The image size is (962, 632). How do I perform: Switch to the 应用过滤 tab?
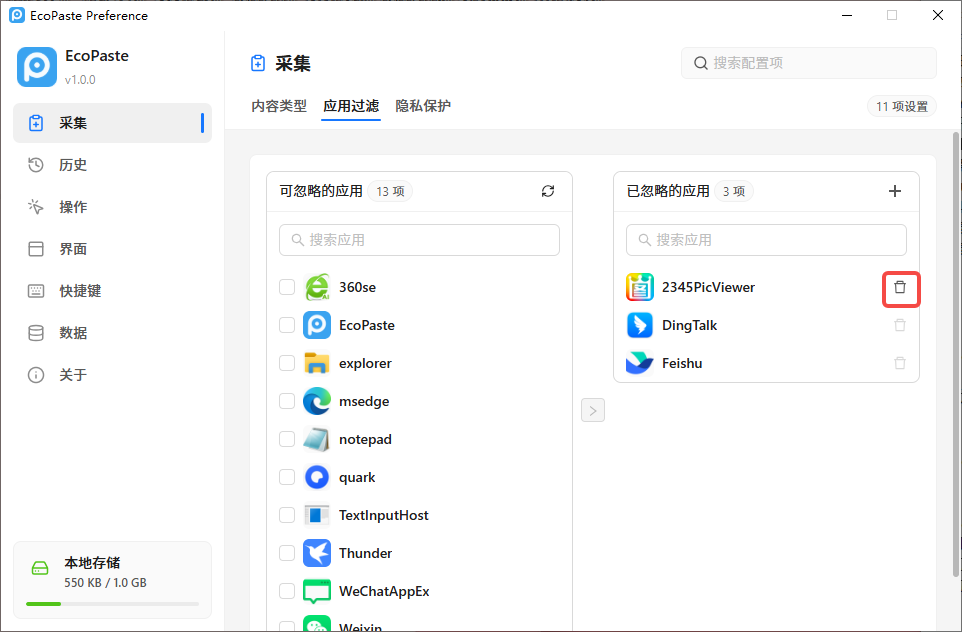click(351, 106)
